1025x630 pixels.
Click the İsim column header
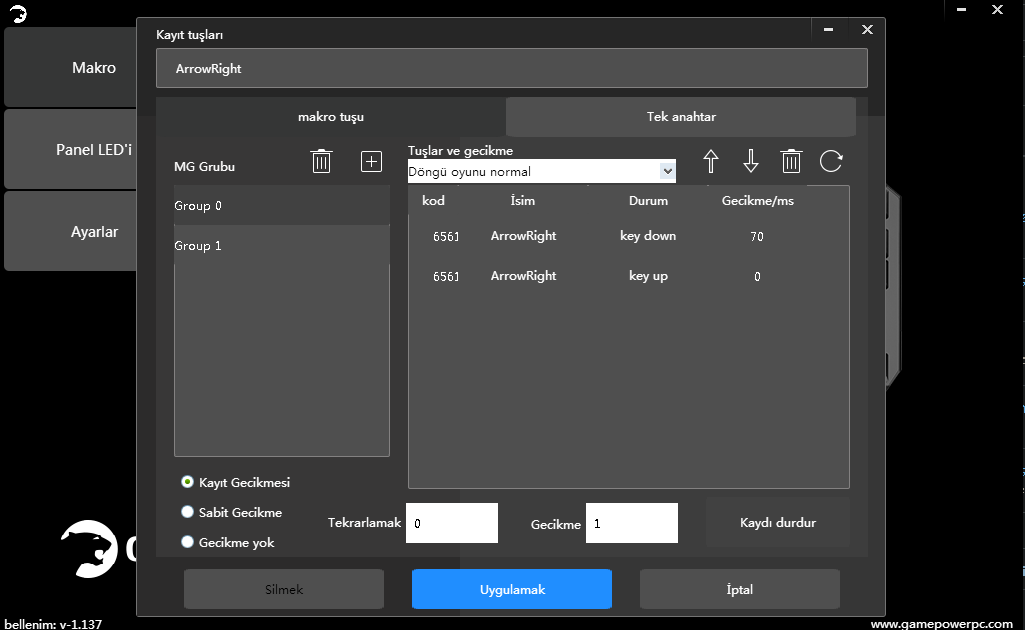coord(522,201)
